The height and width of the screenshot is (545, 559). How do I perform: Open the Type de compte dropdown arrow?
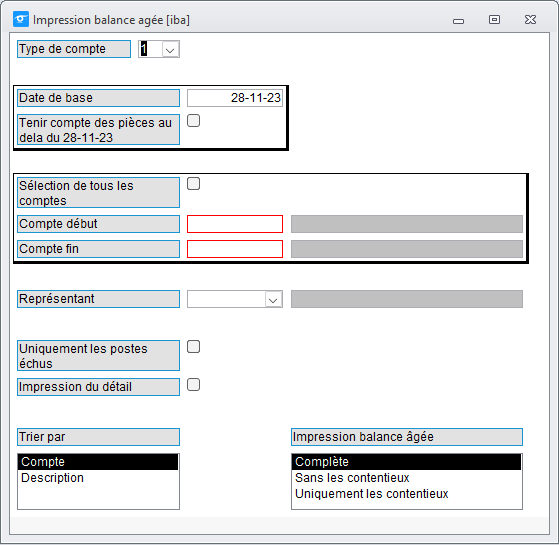coord(170,49)
